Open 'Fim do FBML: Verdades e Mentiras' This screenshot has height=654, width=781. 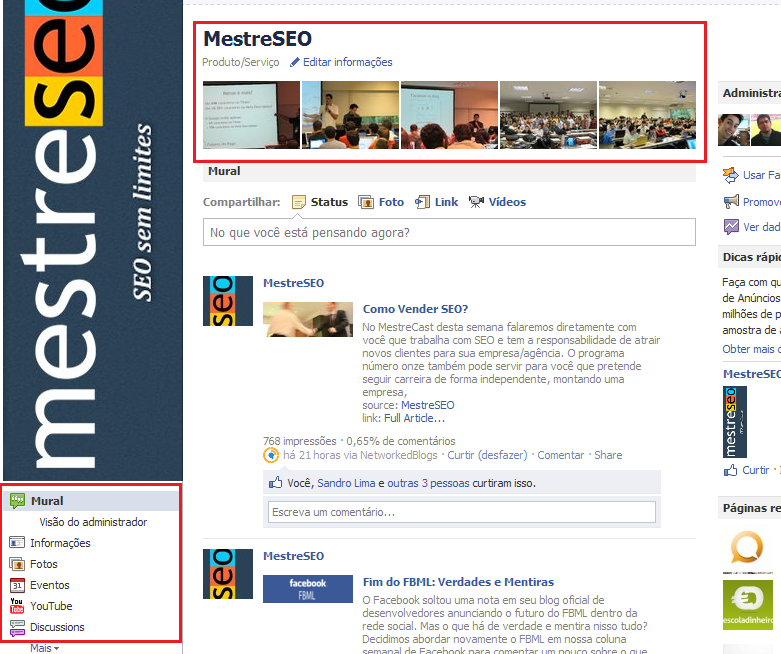point(458,582)
